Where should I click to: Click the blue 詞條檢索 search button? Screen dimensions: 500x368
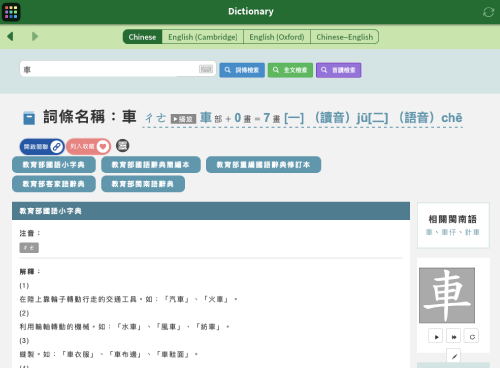(x=242, y=70)
